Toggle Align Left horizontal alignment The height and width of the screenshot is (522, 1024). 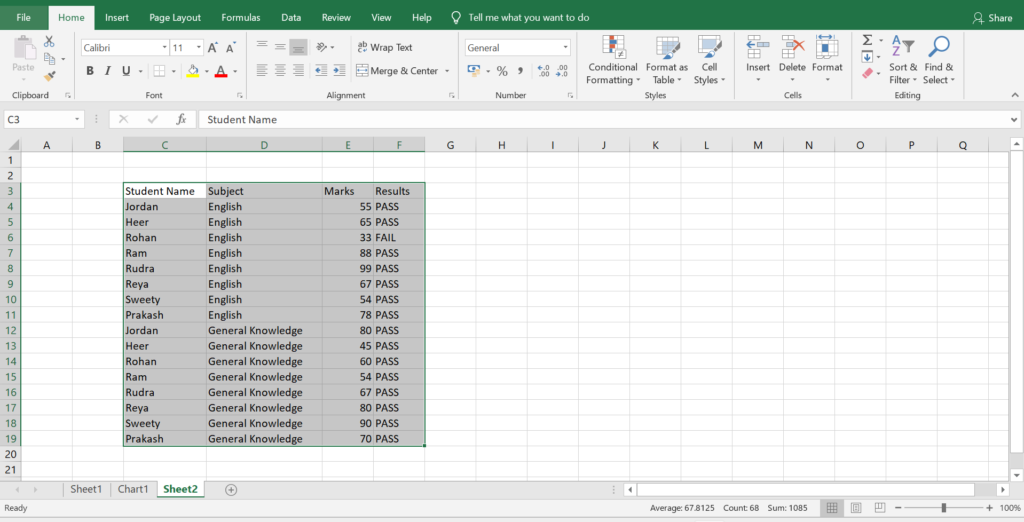(x=262, y=71)
